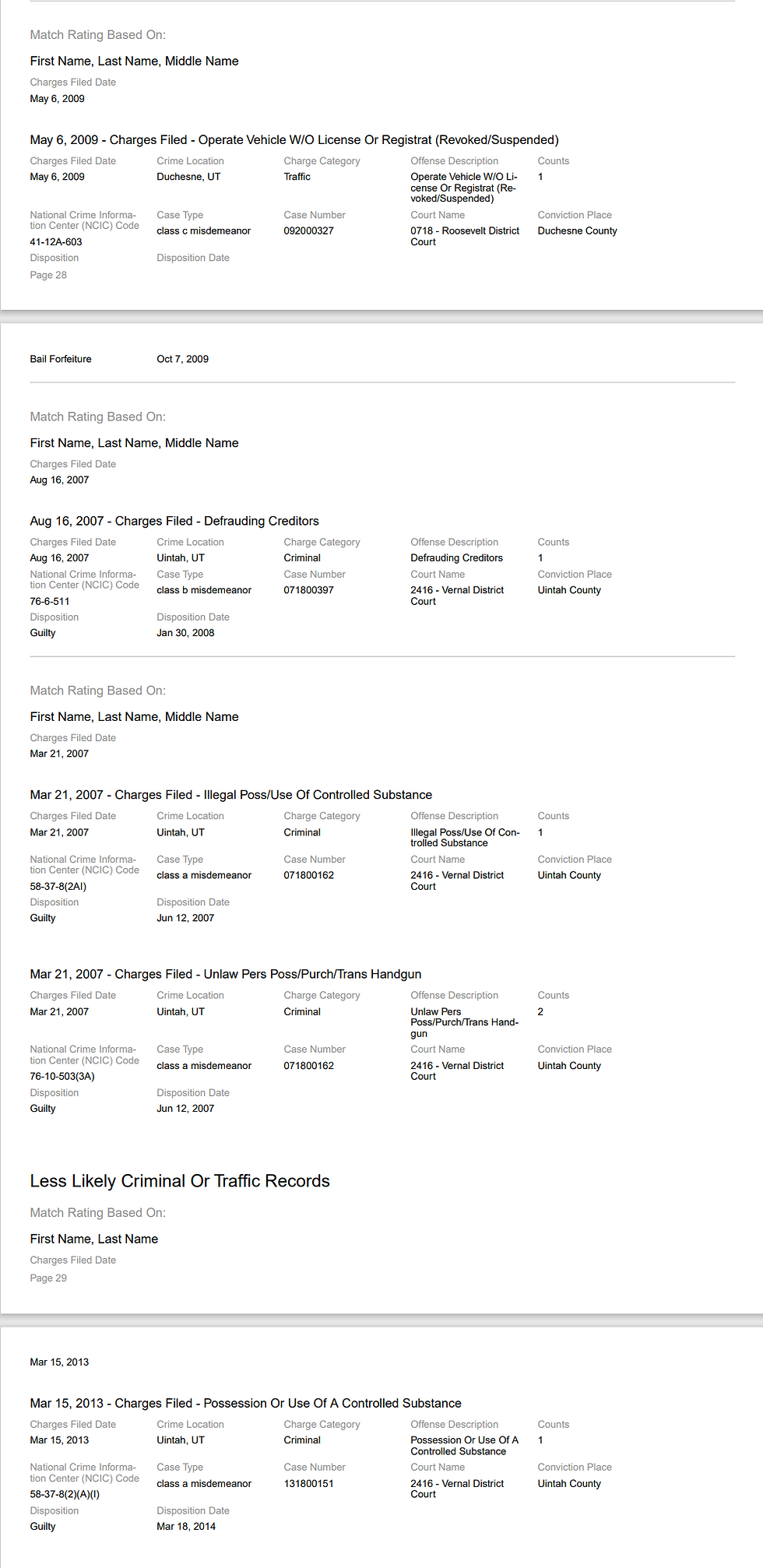763x1568 pixels.
Task: Select case number 131800151
Action: point(308,1484)
